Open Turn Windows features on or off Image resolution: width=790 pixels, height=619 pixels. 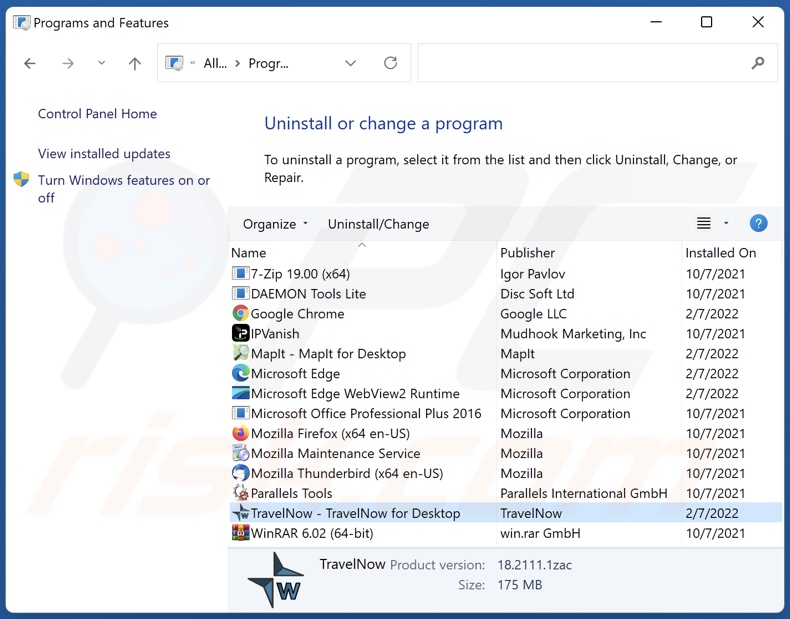point(124,189)
